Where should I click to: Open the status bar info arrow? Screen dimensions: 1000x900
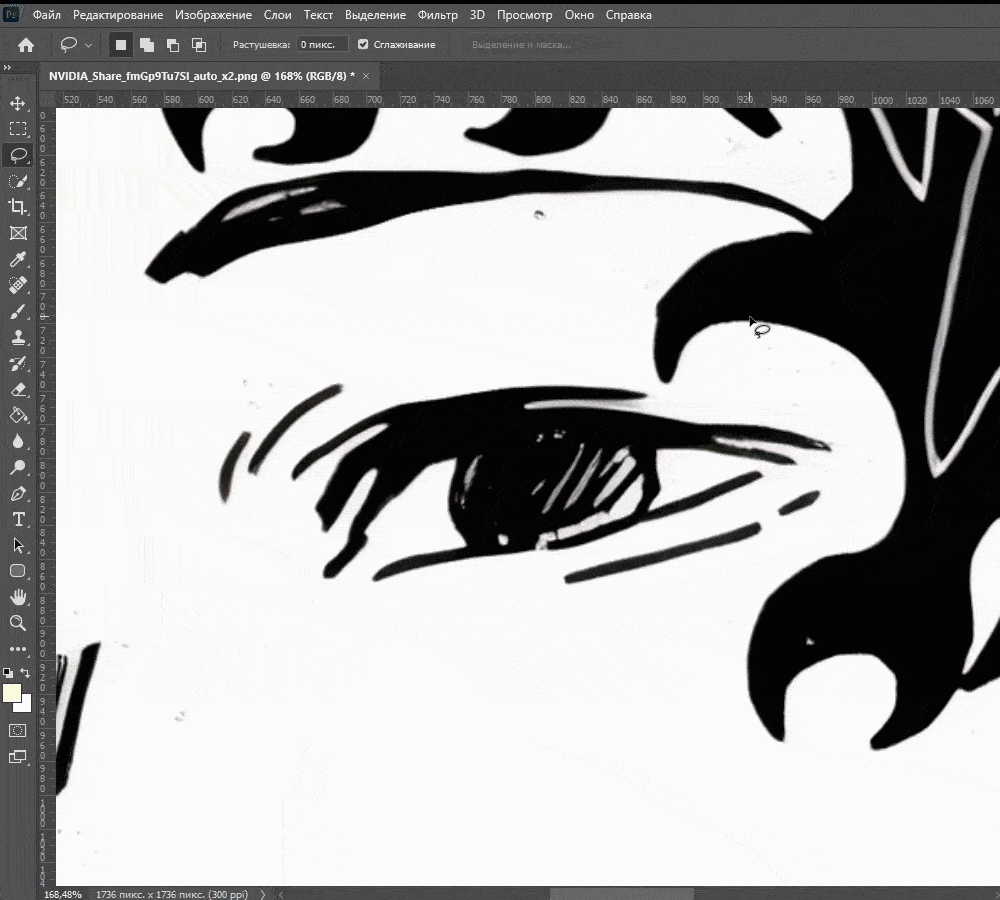263,894
